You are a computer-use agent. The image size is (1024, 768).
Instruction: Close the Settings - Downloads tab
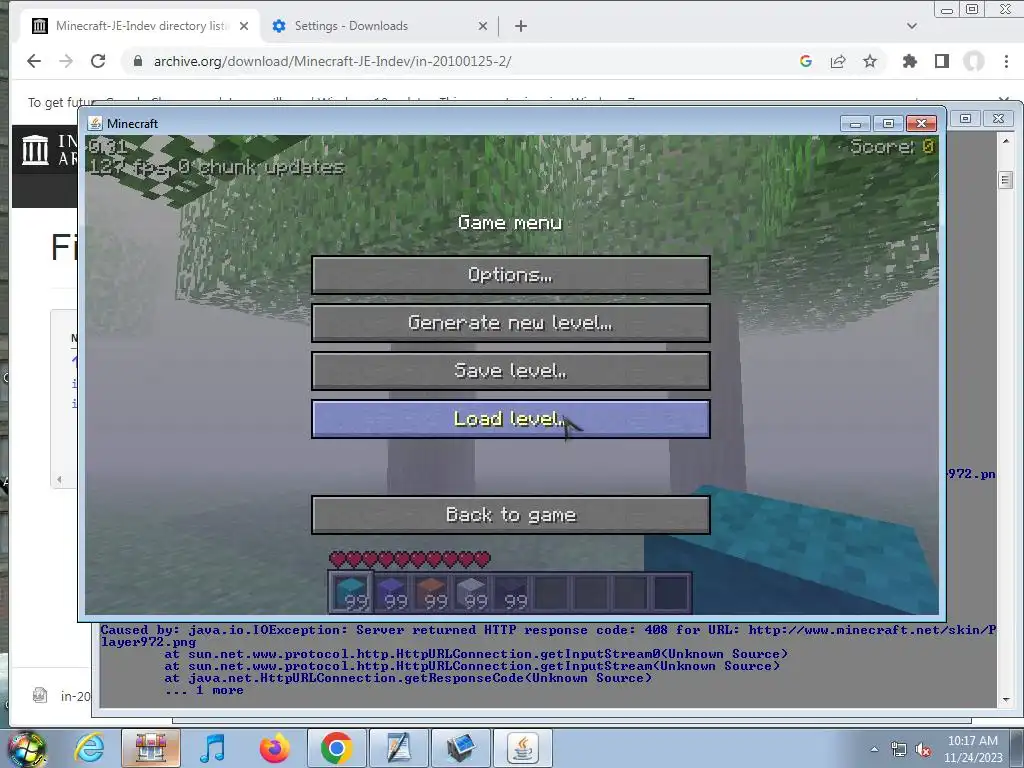[x=483, y=26]
